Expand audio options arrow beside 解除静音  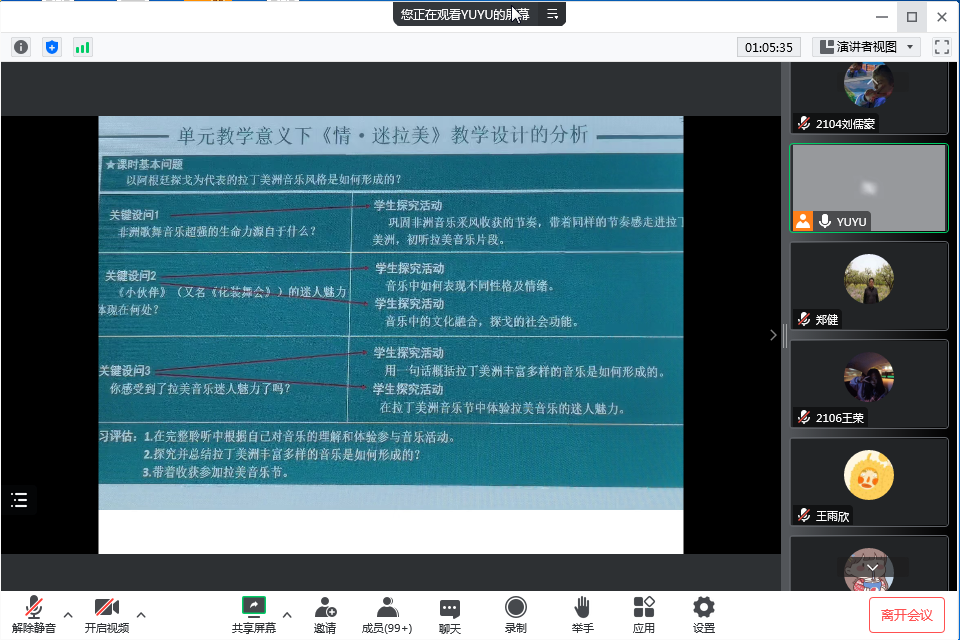coord(68,614)
